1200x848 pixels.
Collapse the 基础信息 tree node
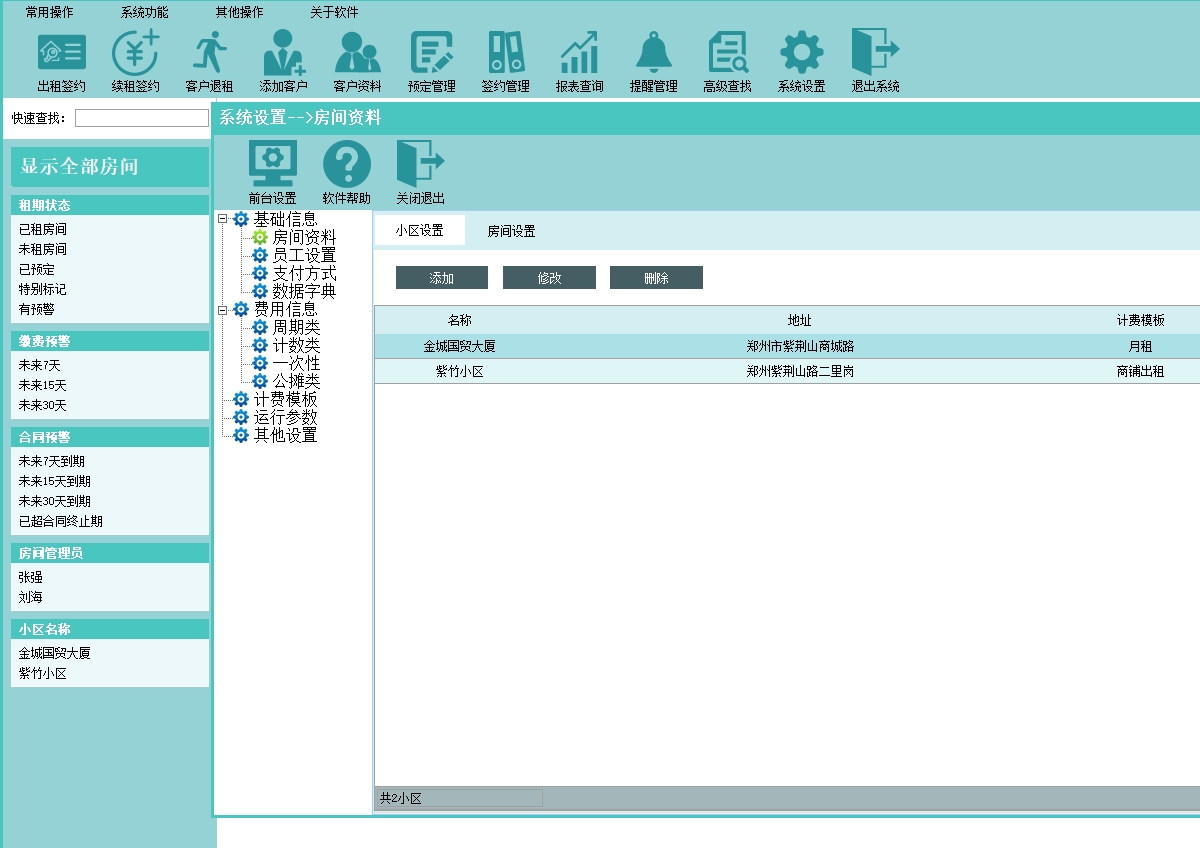click(223, 220)
